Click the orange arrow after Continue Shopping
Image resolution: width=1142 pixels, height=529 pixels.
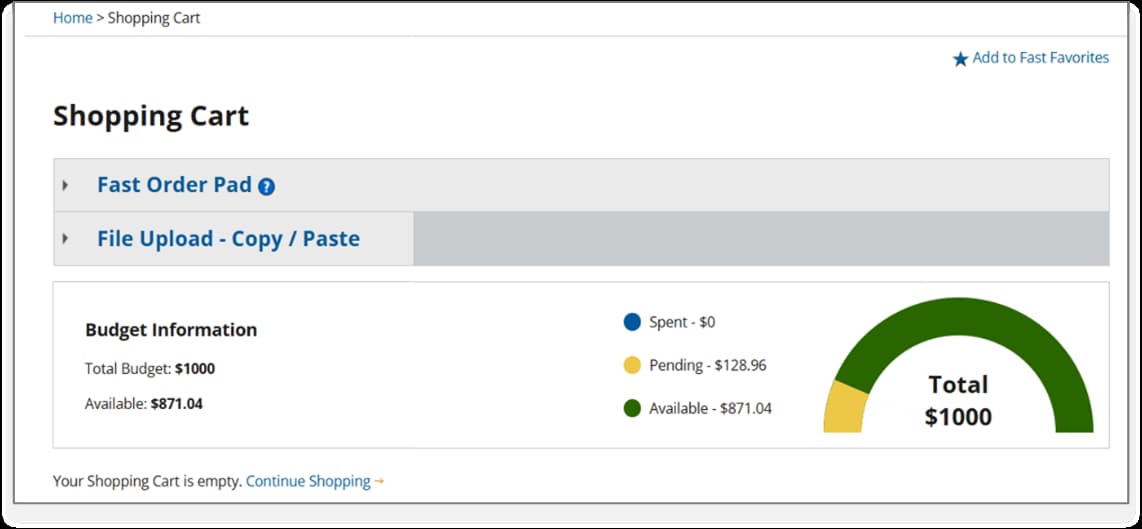(x=379, y=482)
